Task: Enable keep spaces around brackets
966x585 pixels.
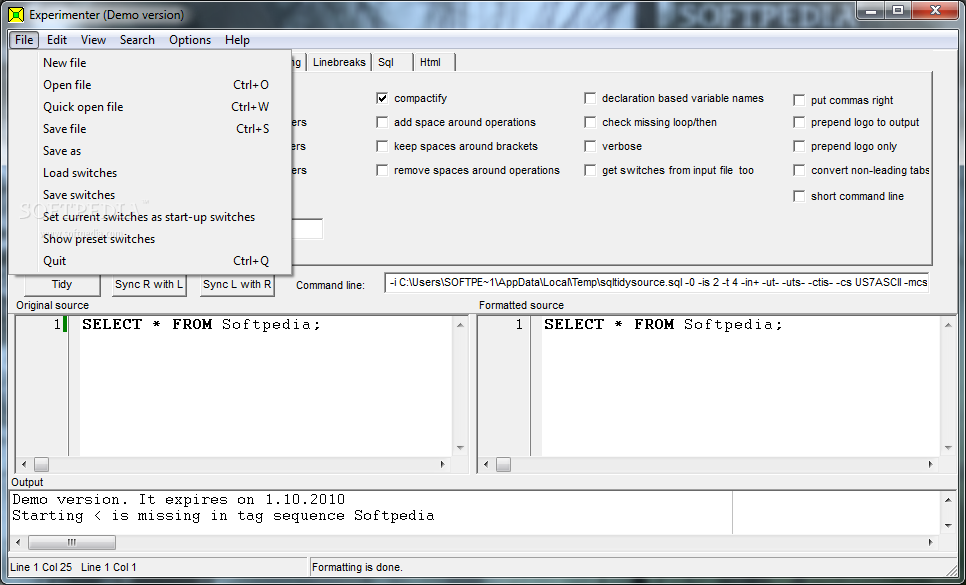Action: pos(382,147)
